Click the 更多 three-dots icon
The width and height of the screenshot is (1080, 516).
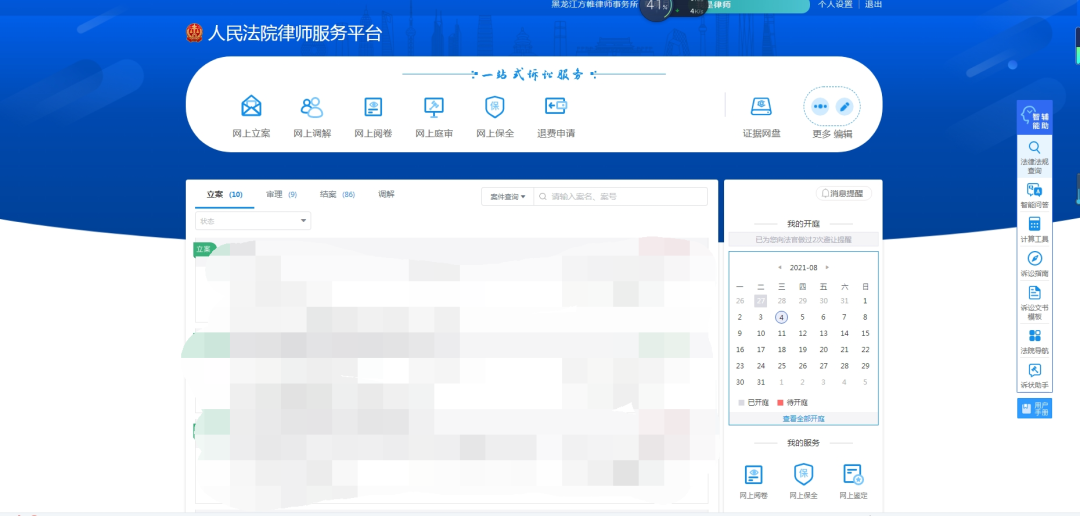[x=820, y=107]
